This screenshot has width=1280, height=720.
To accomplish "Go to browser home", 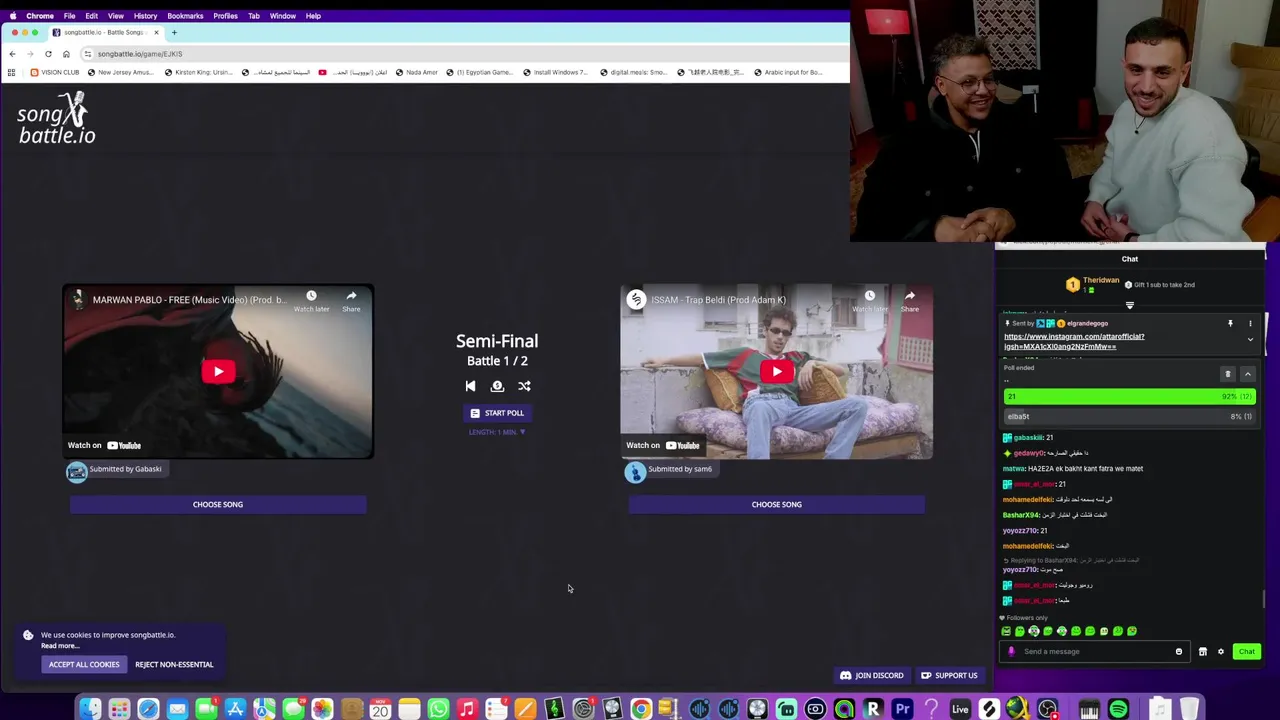I will pos(66,54).
